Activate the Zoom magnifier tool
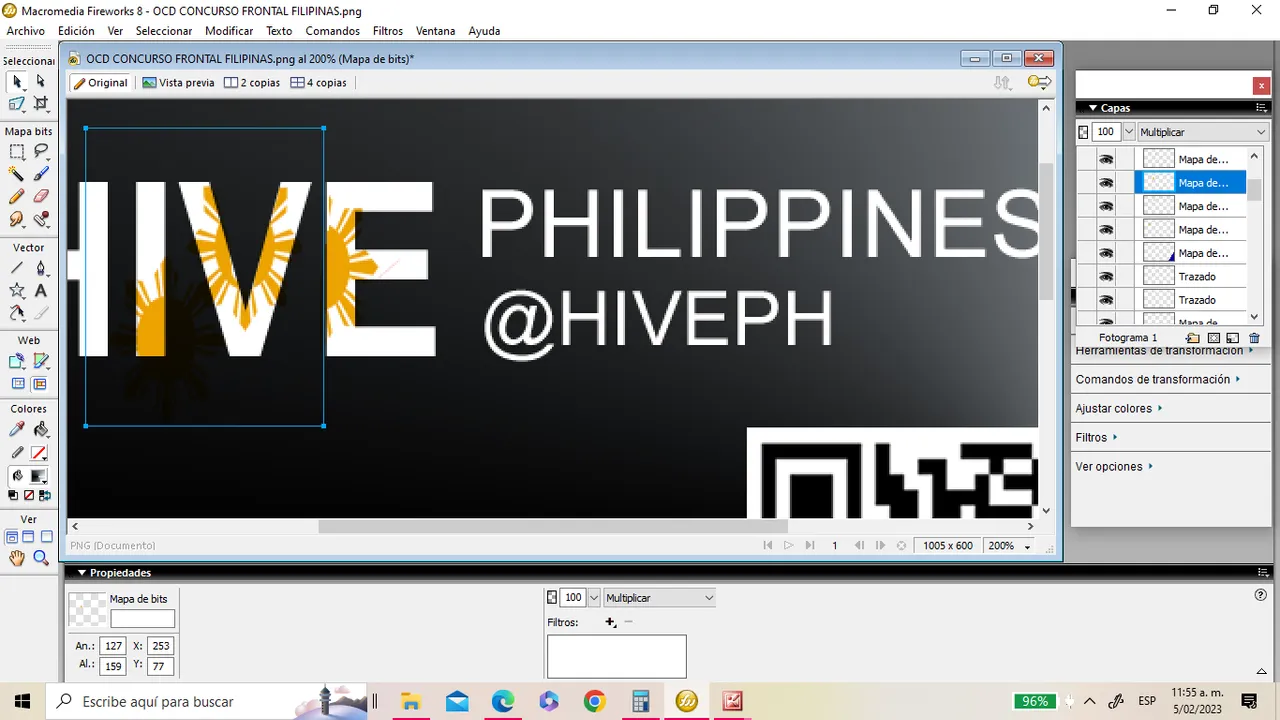 pyautogui.click(x=41, y=559)
